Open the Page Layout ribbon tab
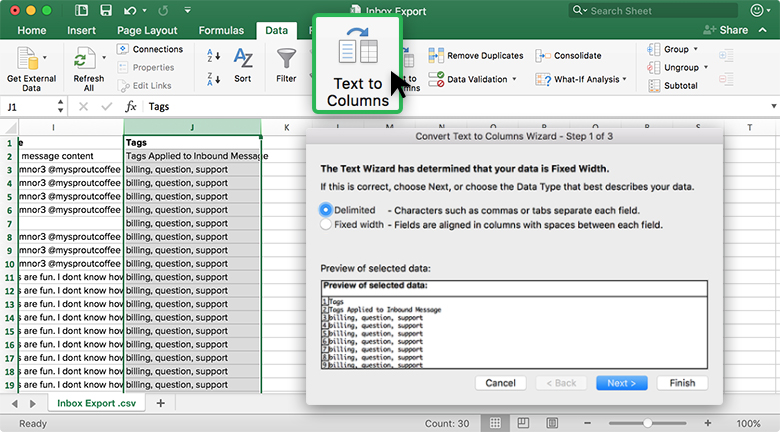Viewport: 780px width, 432px height. tap(147, 30)
